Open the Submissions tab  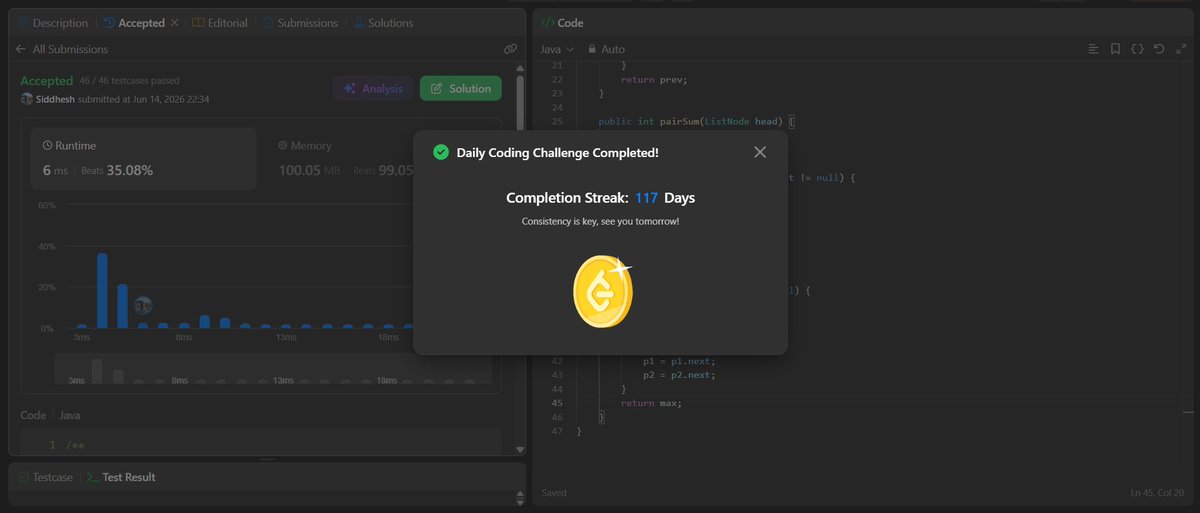(299, 22)
